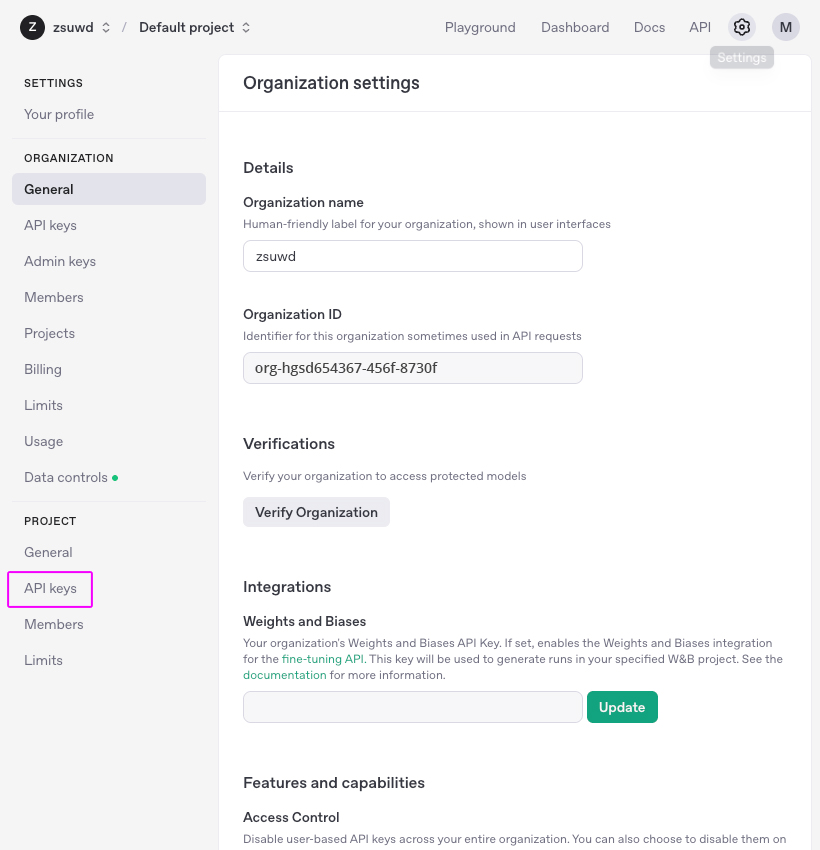Open the Settings gear icon

pos(741,27)
